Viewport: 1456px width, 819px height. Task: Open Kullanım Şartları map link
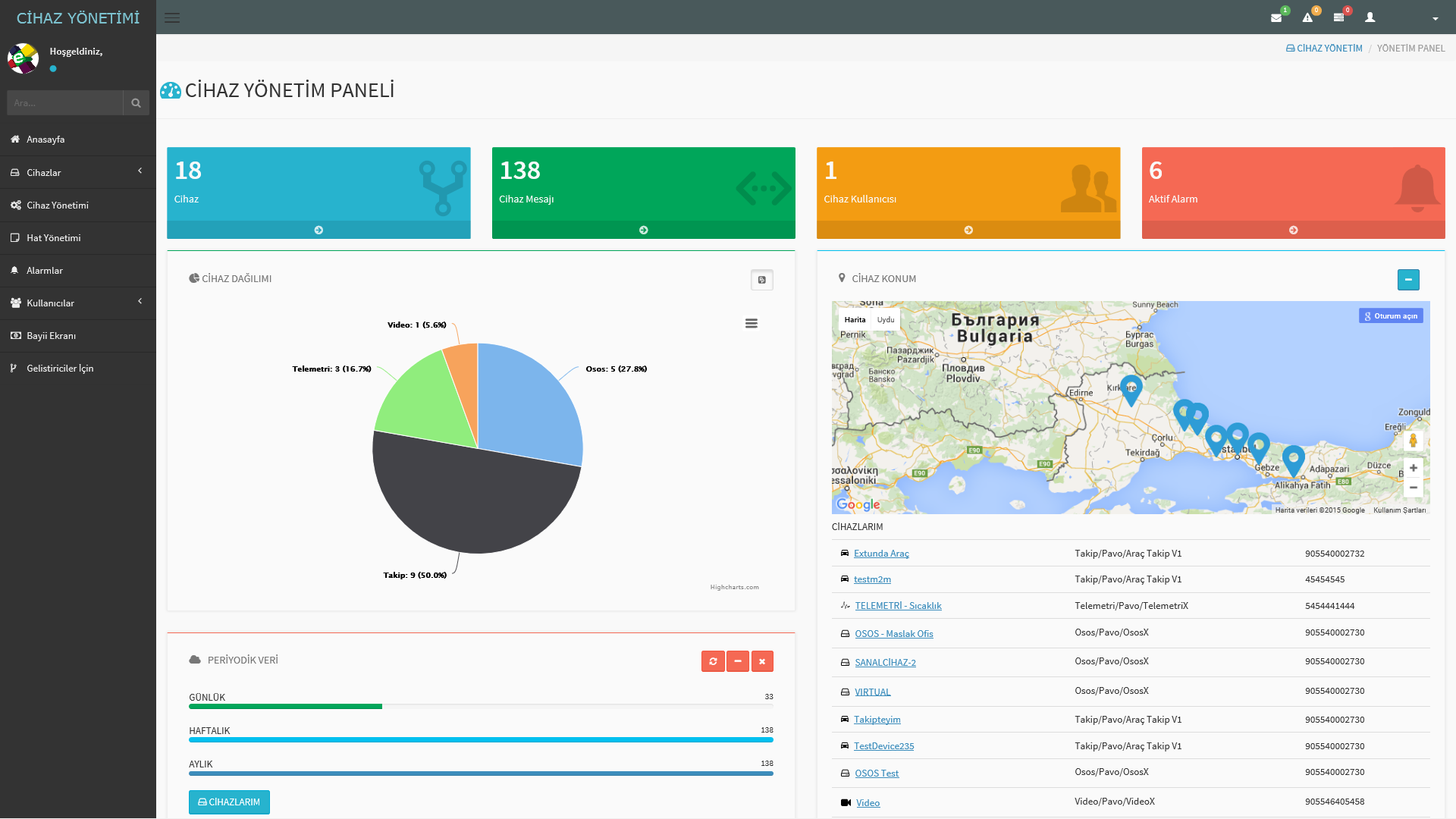coord(1399,510)
